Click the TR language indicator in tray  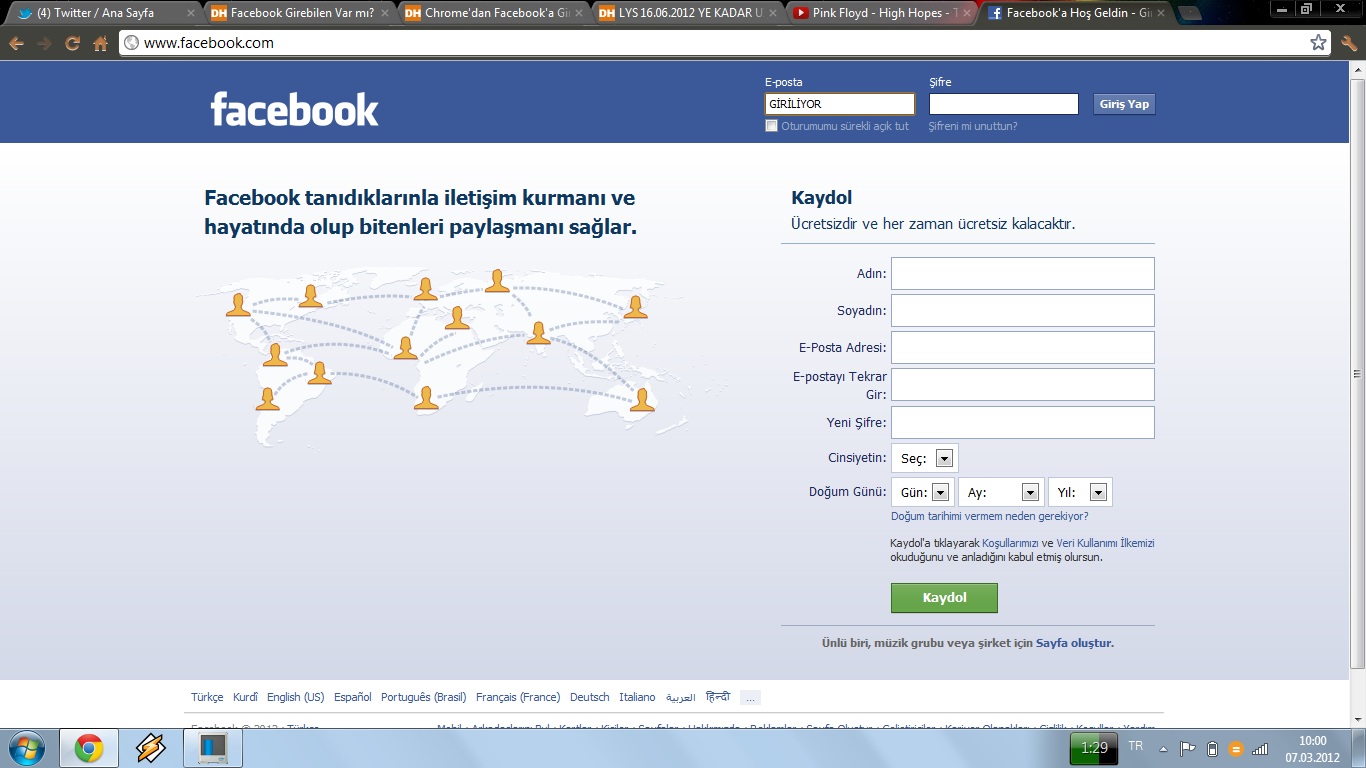tap(1135, 746)
